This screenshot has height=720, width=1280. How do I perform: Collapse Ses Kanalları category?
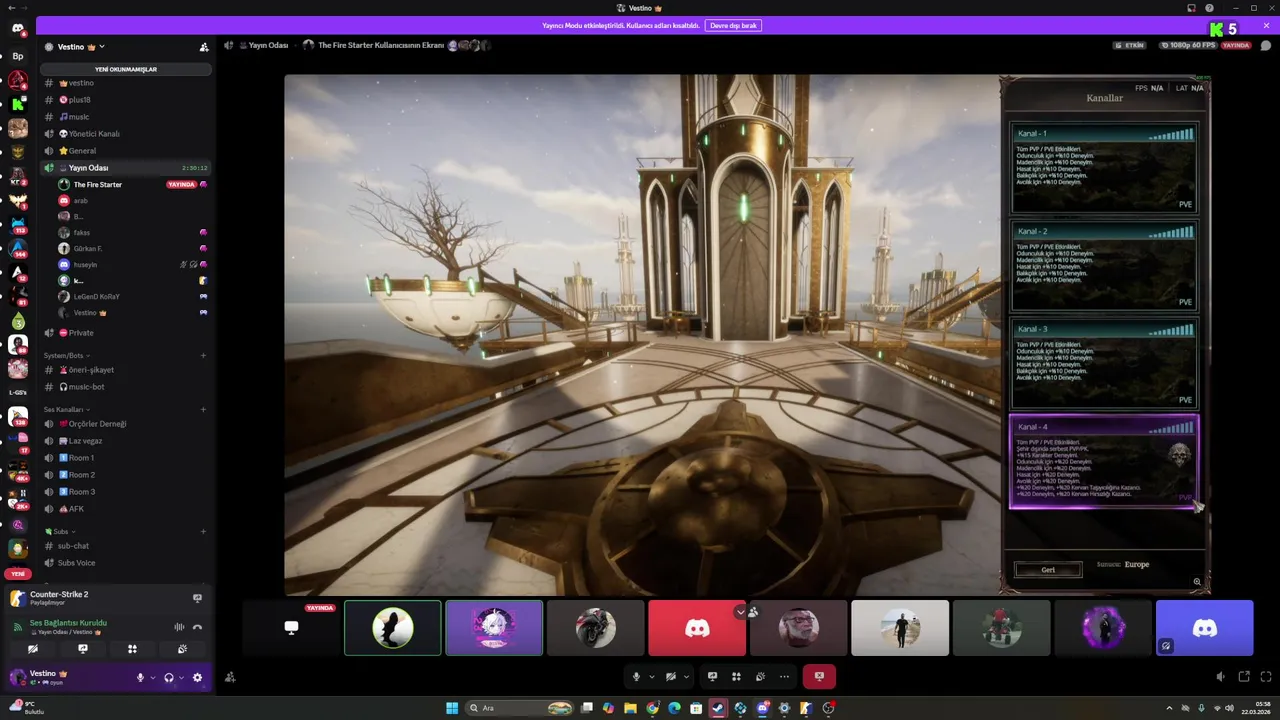click(x=67, y=409)
